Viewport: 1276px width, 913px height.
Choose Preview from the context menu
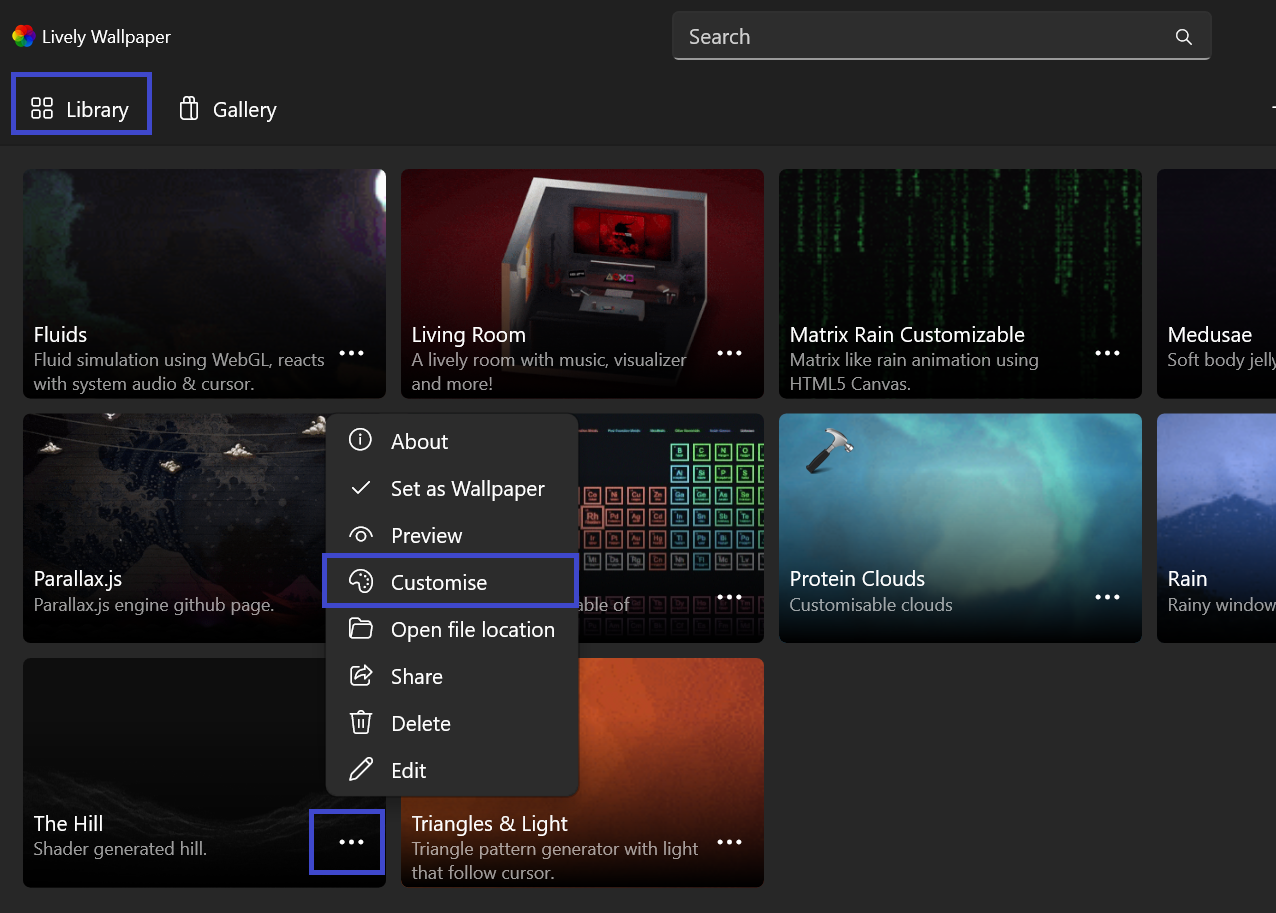[428, 535]
